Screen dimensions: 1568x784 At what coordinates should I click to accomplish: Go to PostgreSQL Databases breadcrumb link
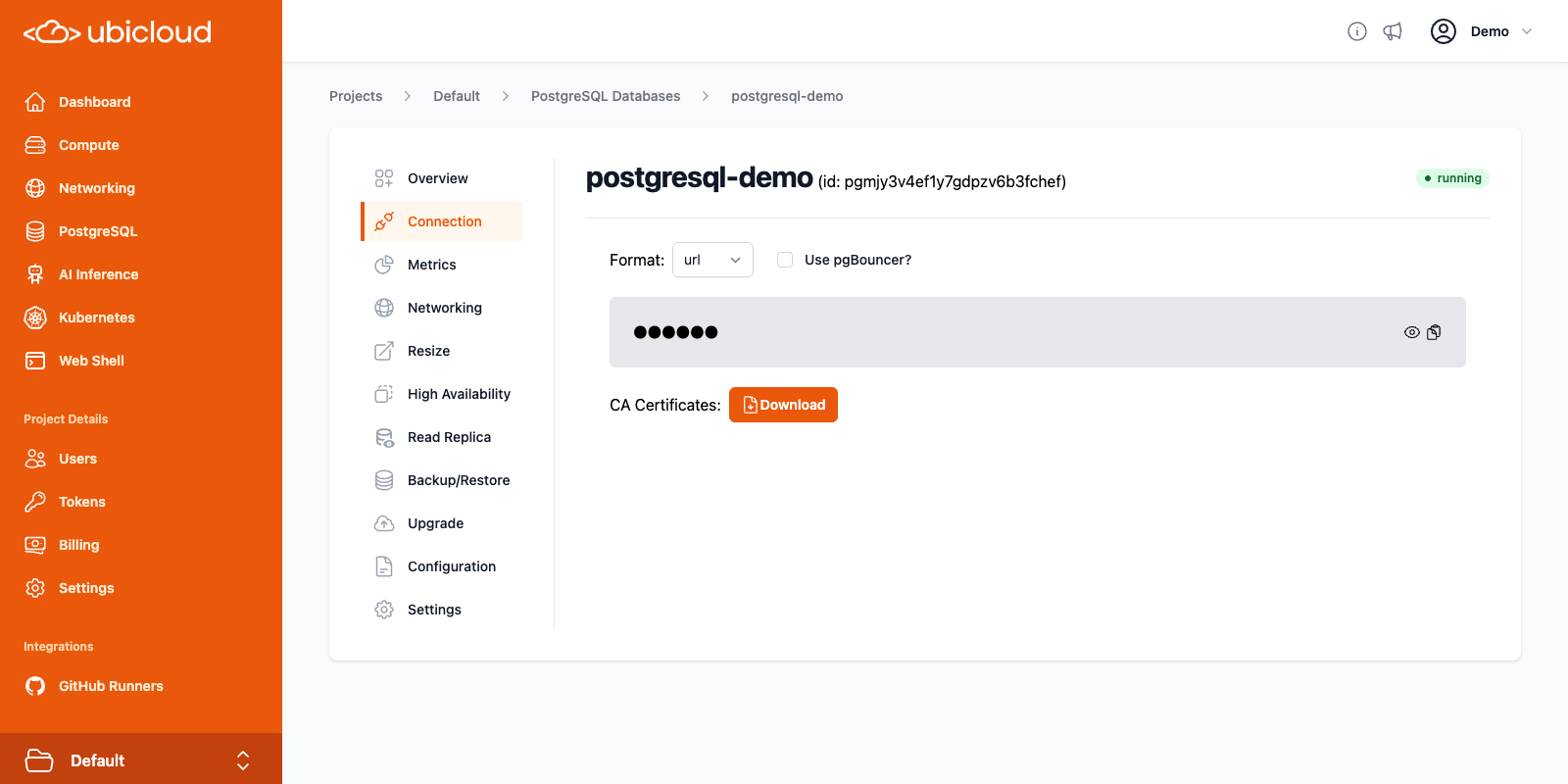(606, 96)
